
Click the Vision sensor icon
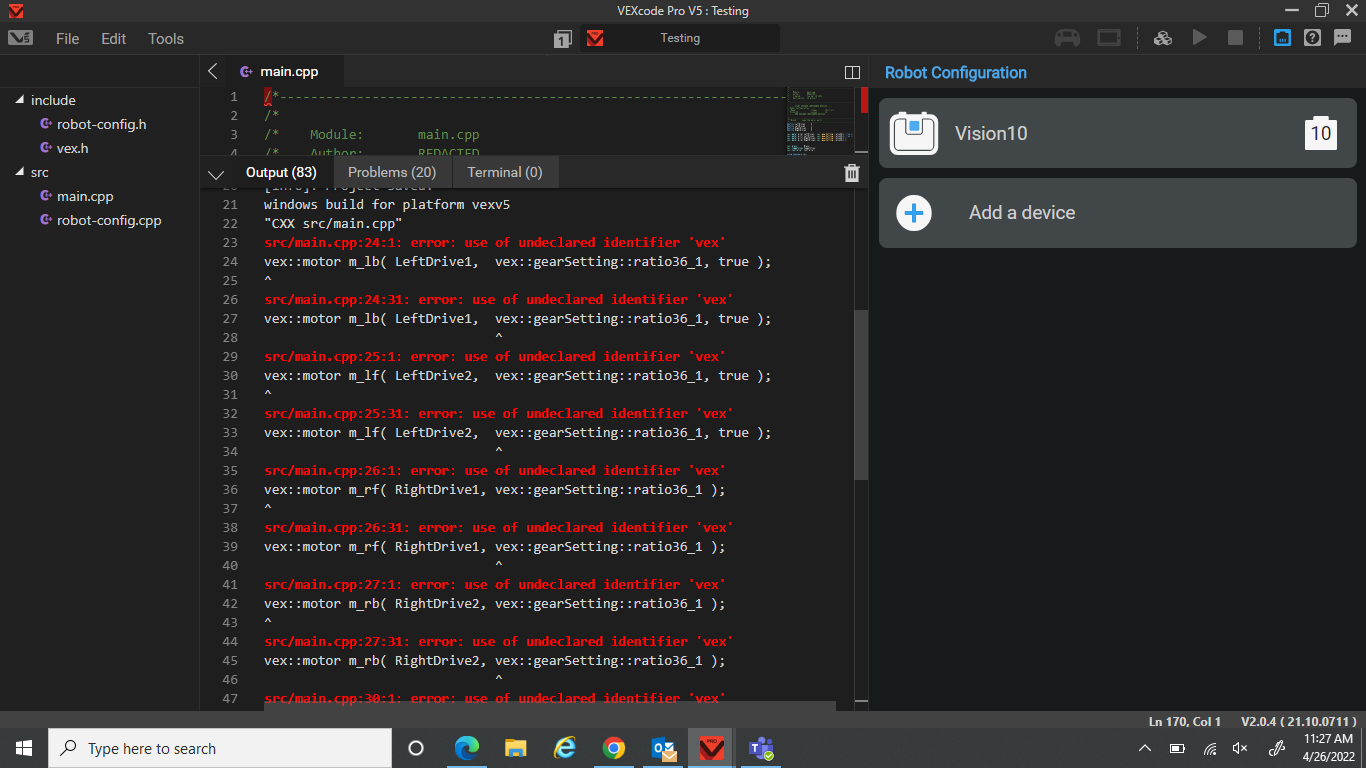click(914, 133)
